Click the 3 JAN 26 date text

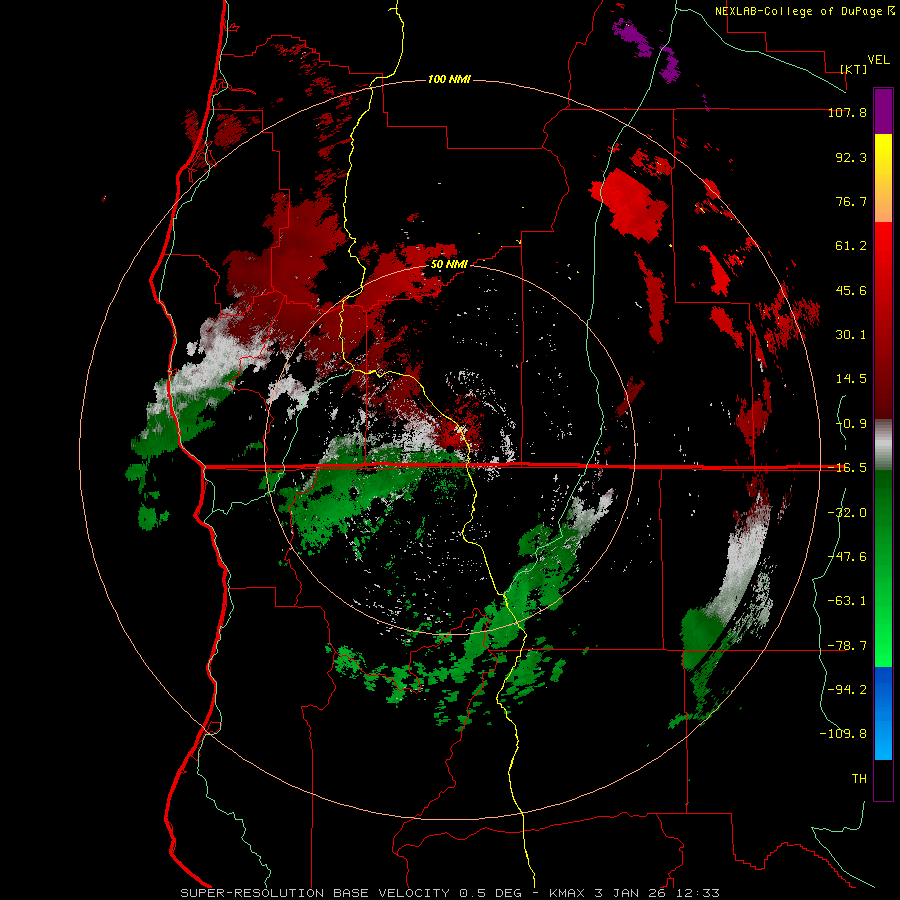[x=630, y=893]
